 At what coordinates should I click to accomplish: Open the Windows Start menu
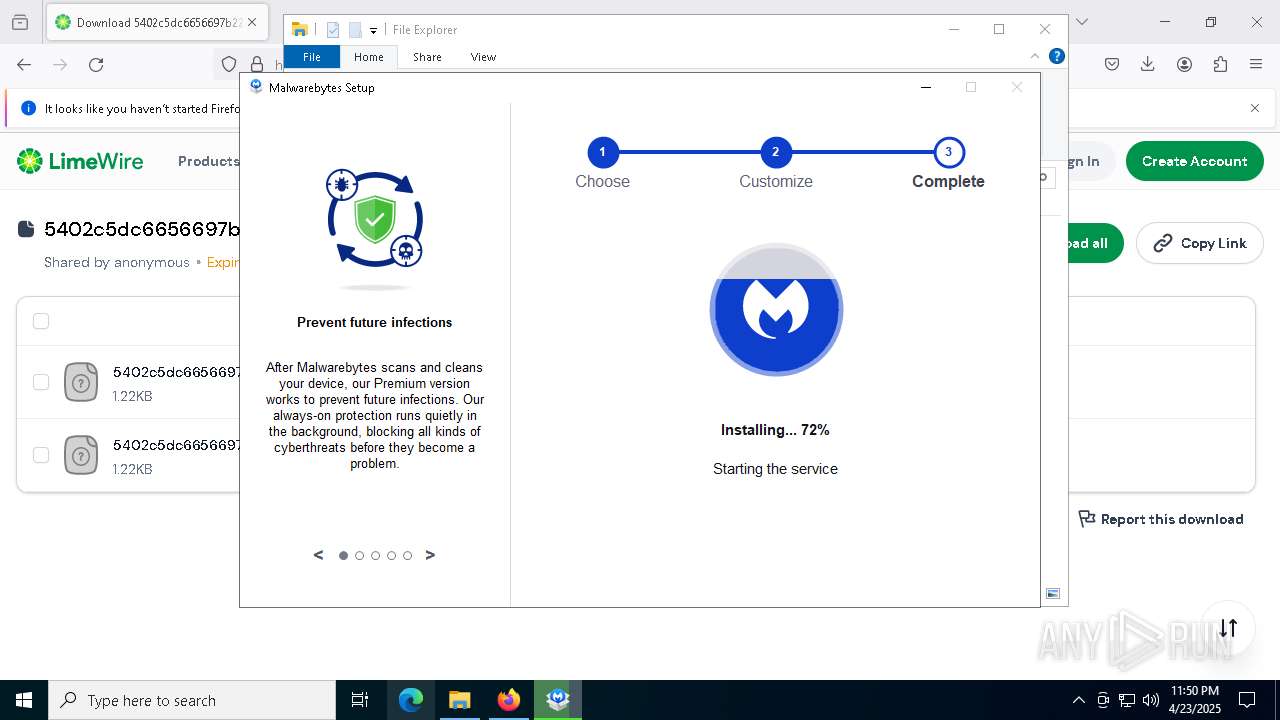pos(24,700)
